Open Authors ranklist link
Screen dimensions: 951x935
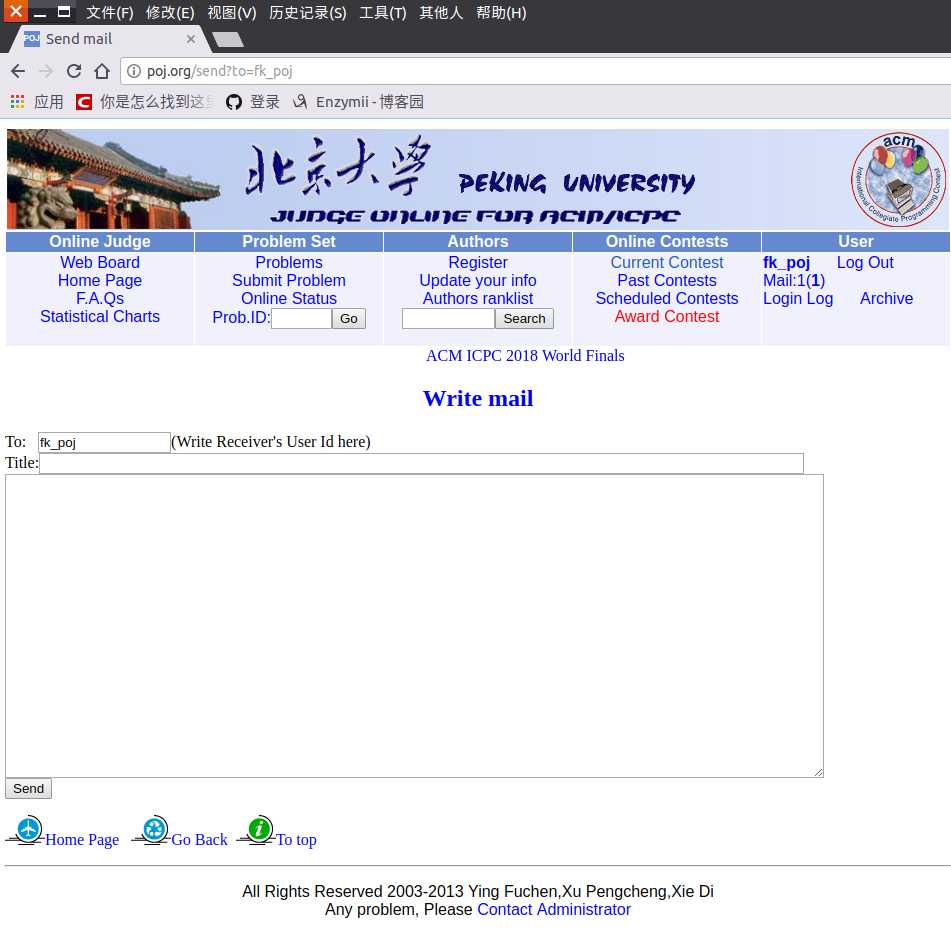point(478,298)
